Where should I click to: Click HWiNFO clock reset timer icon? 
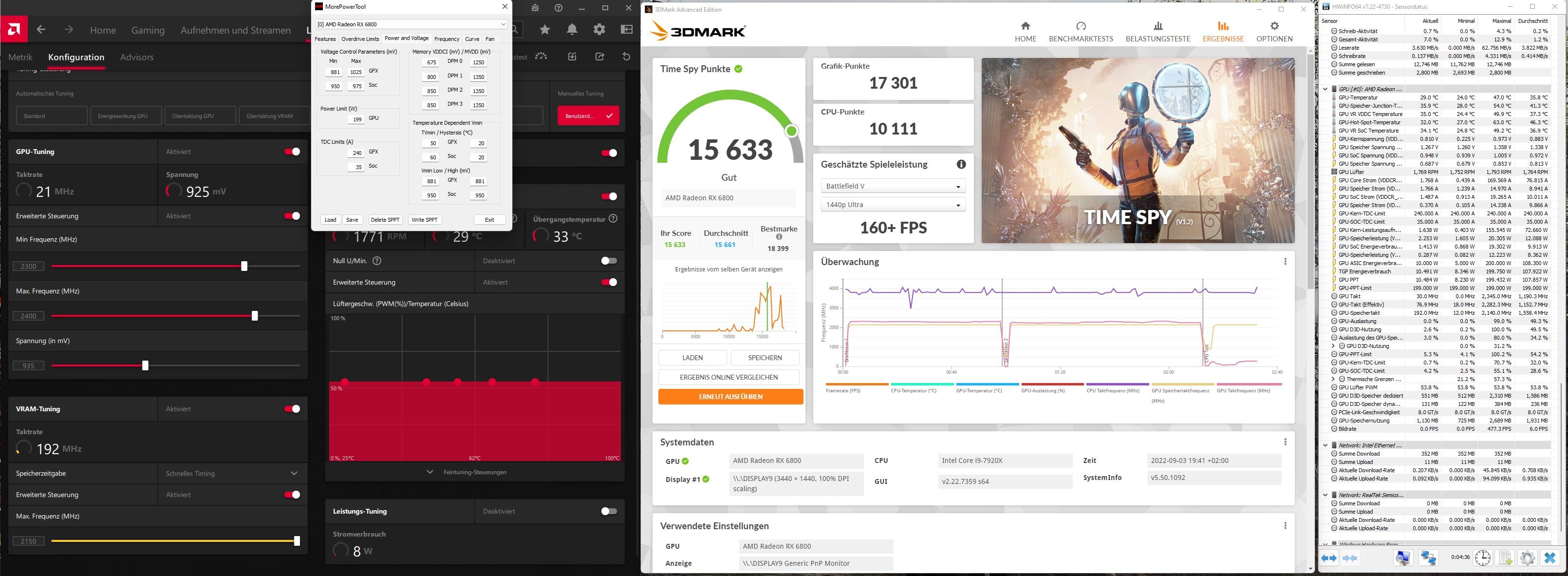coord(1483,557)
